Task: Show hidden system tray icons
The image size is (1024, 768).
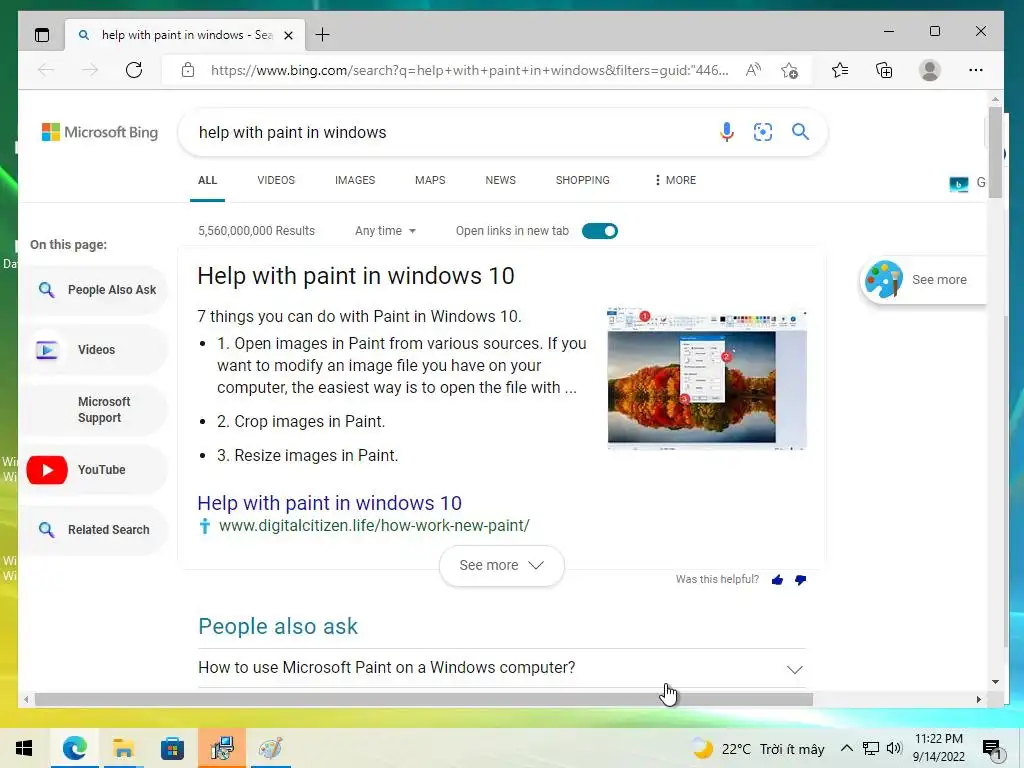Action: [846, 748]
